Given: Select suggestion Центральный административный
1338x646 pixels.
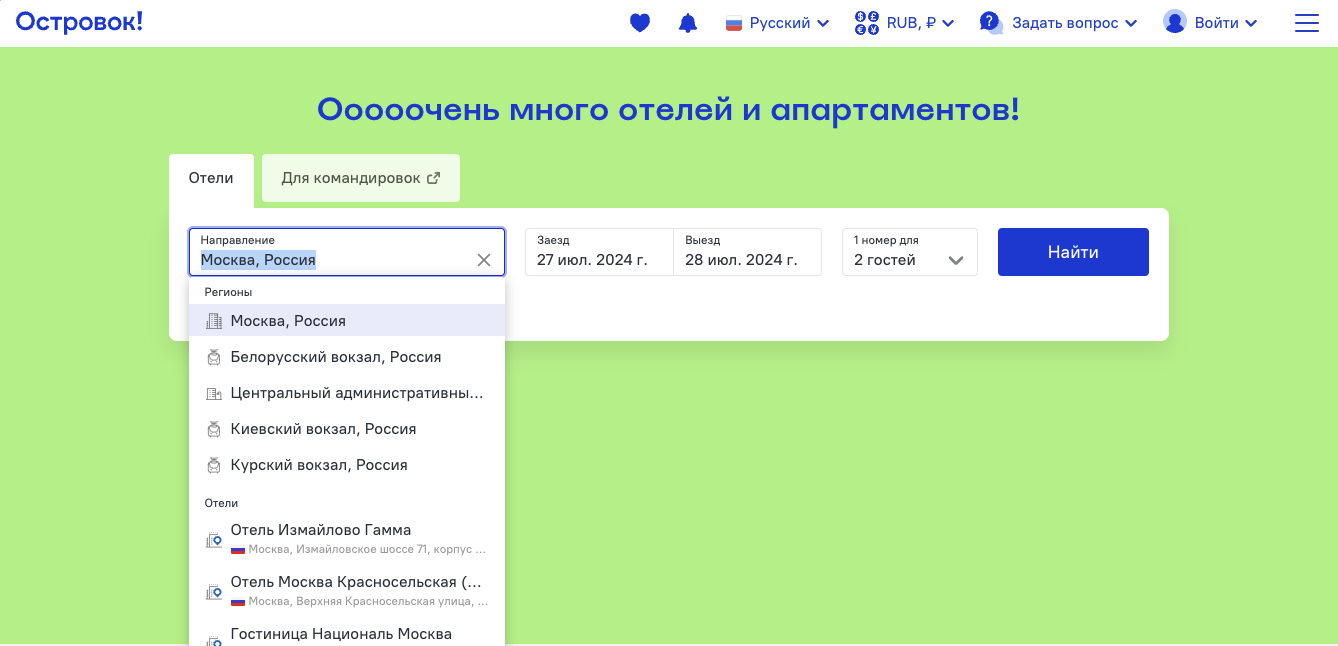Looking at the screenshot, I should pos(347,393).
